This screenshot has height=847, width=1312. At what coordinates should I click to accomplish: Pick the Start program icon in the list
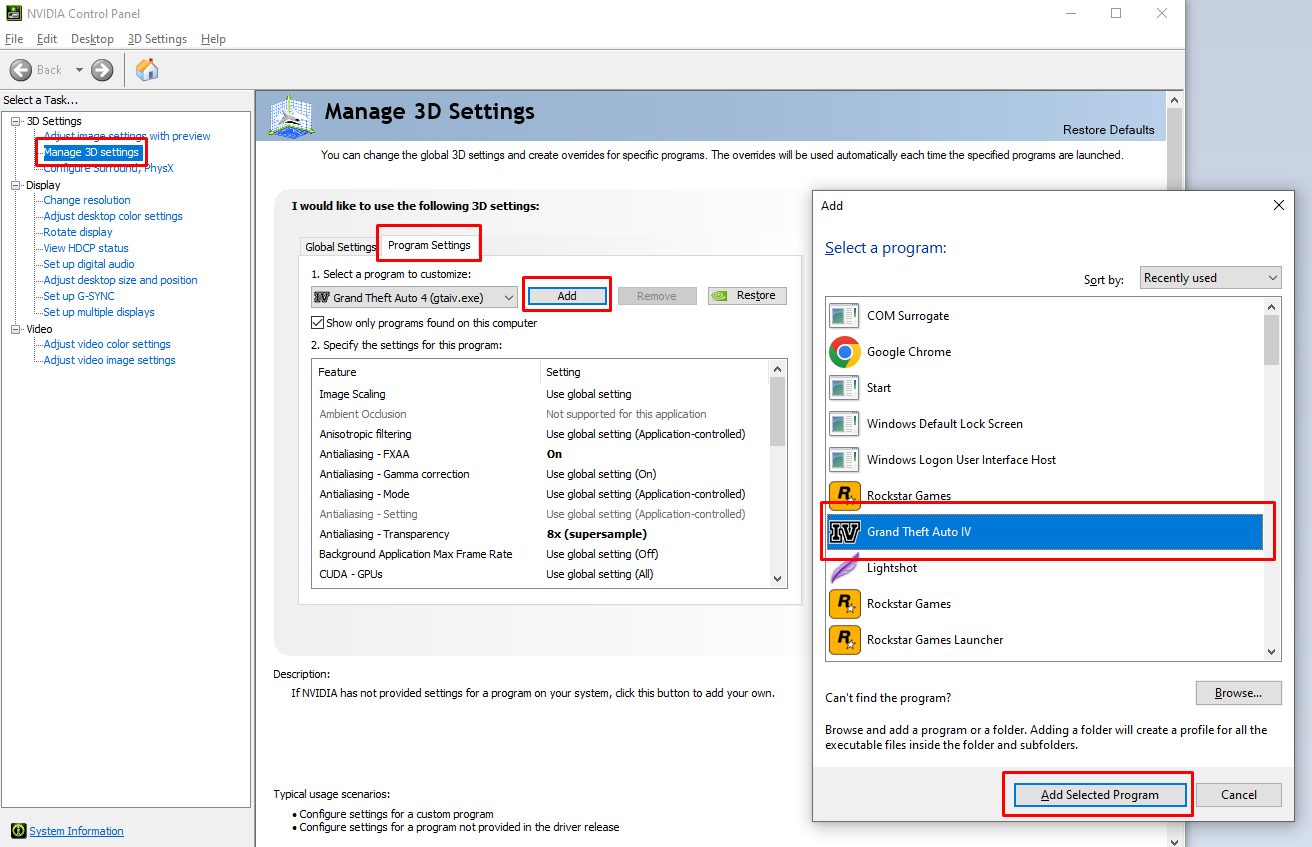[x=844, y=388]
